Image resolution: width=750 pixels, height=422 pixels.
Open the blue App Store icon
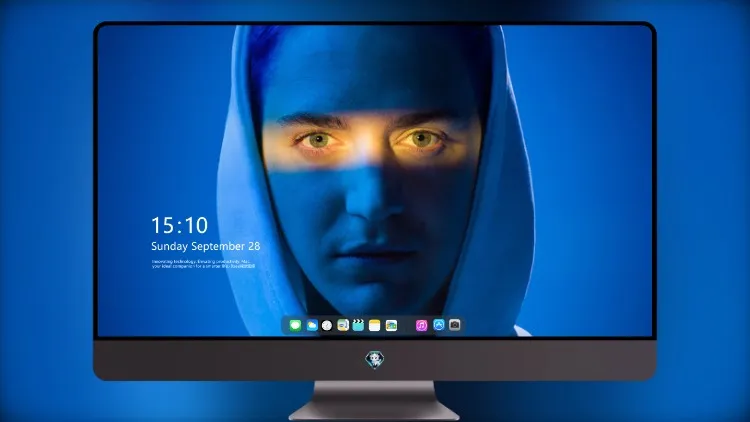point(439,325)
